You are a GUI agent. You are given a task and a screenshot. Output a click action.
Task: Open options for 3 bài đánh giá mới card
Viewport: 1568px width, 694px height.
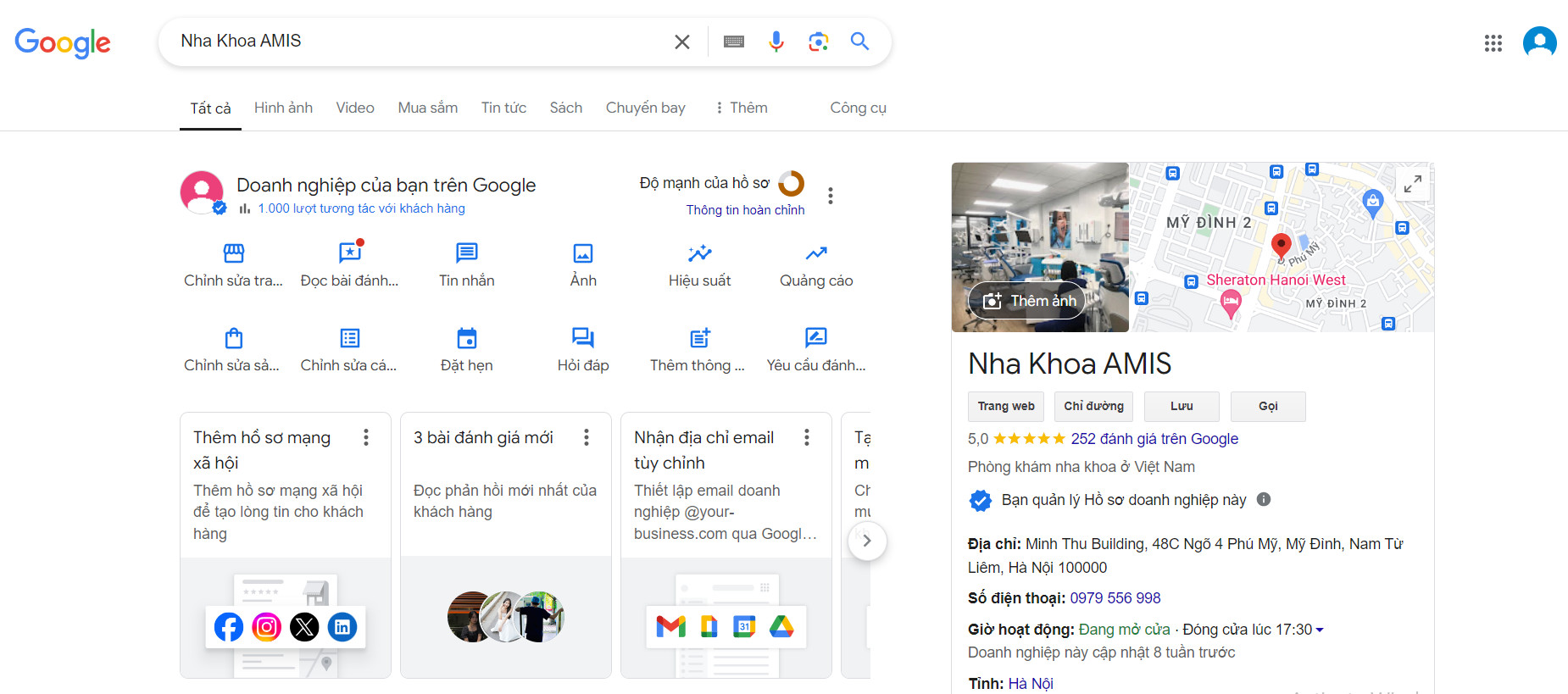click(587, 437)
